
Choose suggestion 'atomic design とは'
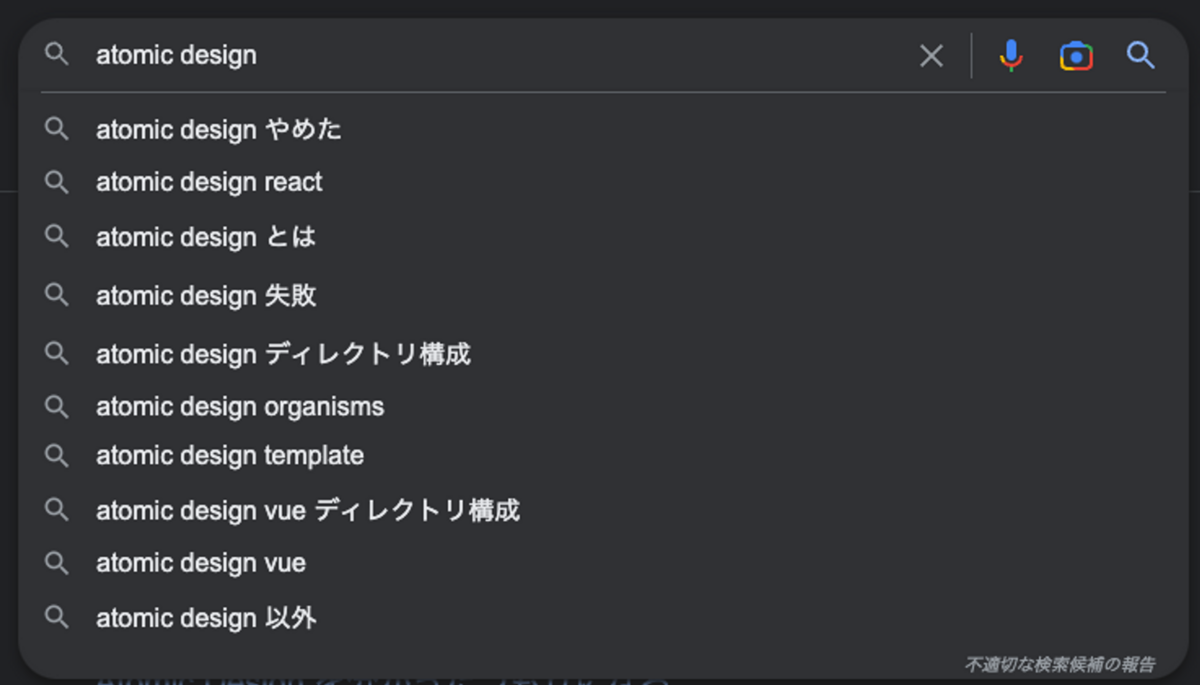600,237
